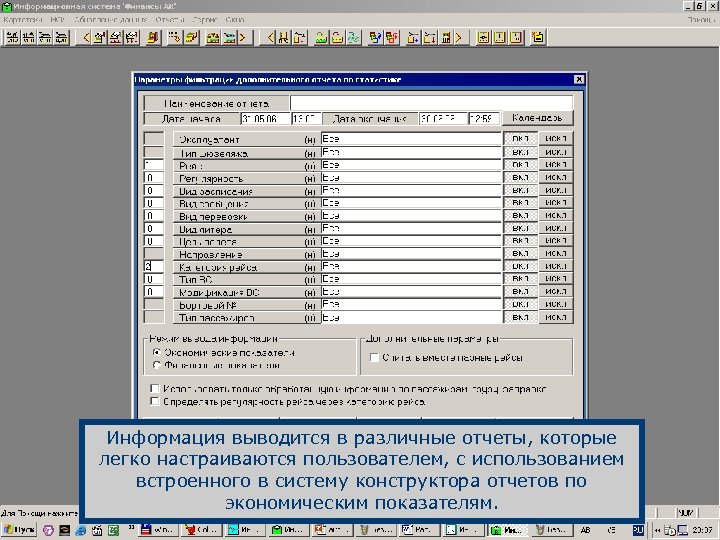Click the green padlock toolbar icon
720x540 pixels.
click(321, 37)
